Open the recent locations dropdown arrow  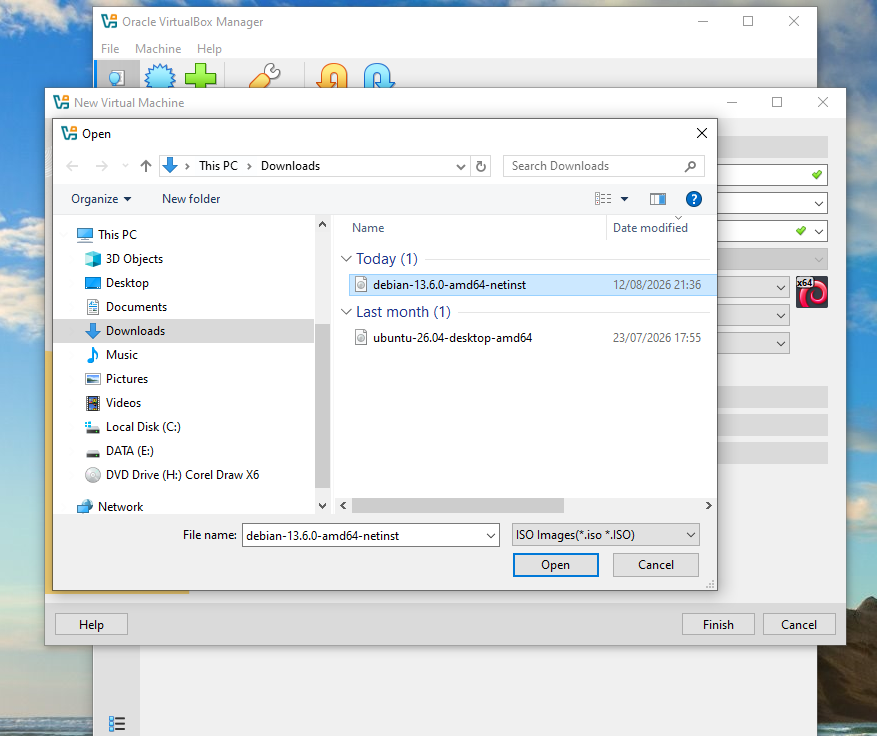point(125,166)
